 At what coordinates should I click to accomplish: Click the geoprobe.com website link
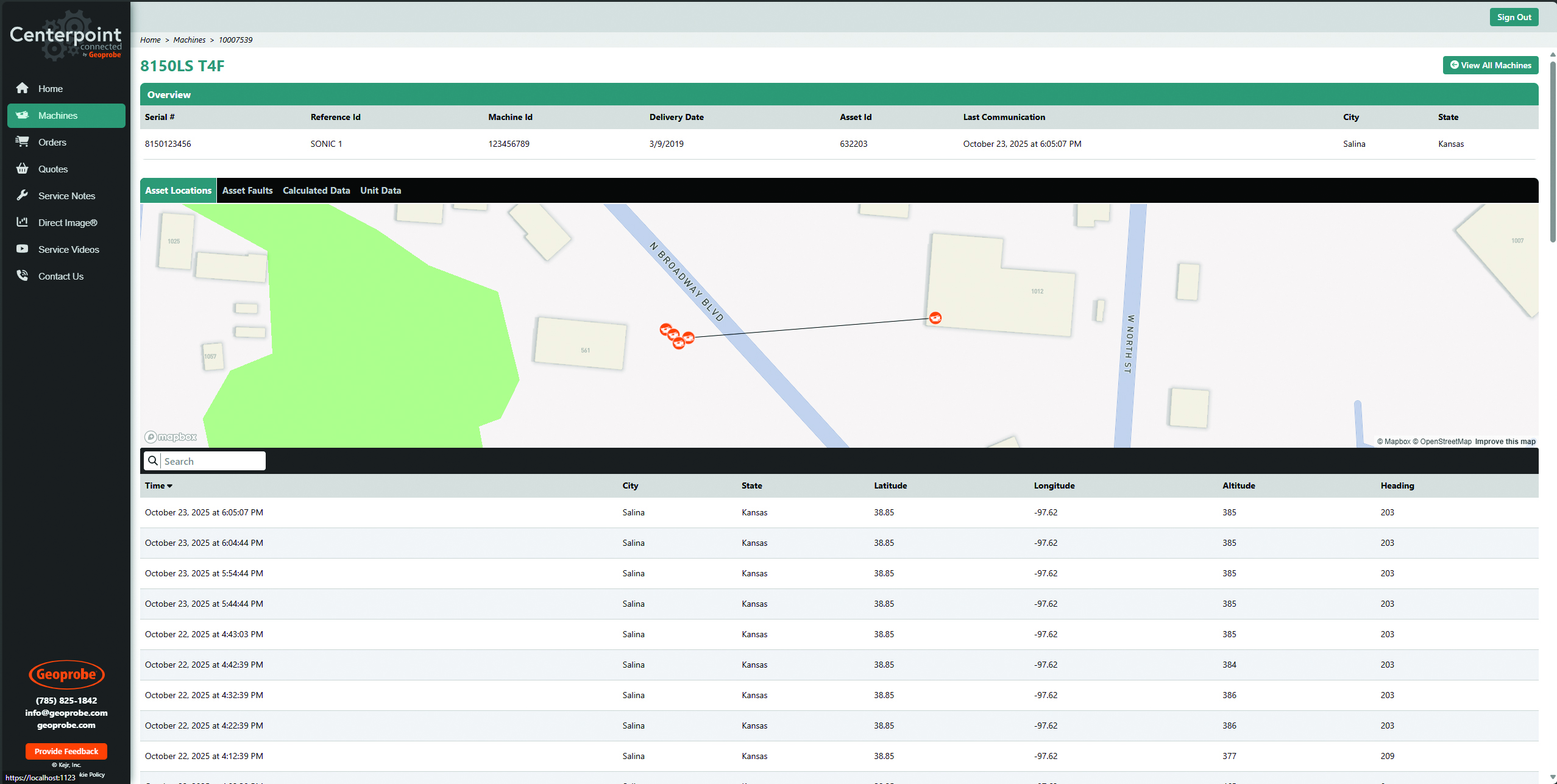click(x=66, y=725)
